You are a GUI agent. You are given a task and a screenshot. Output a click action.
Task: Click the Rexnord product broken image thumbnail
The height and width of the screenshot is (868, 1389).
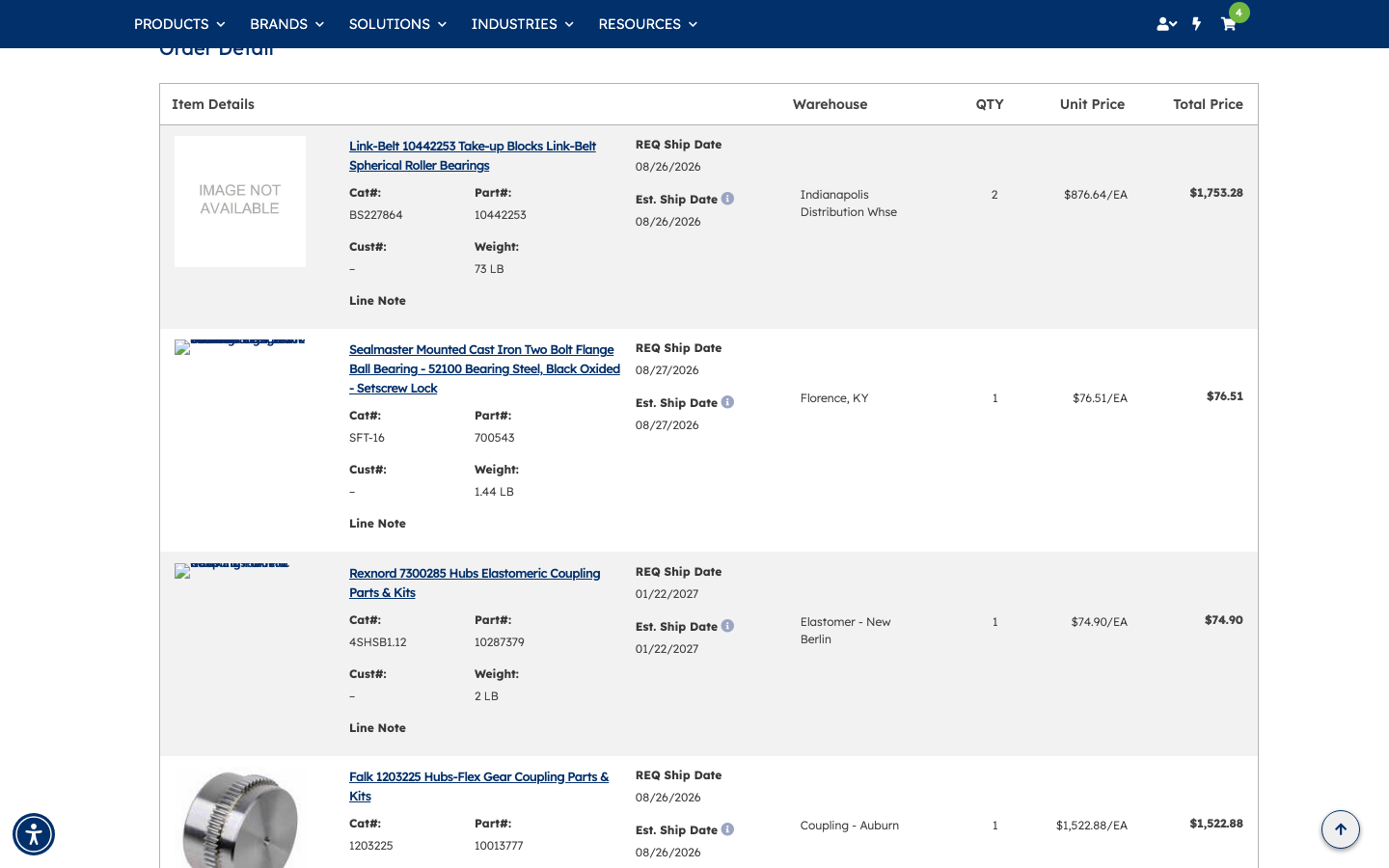[231, 570]
